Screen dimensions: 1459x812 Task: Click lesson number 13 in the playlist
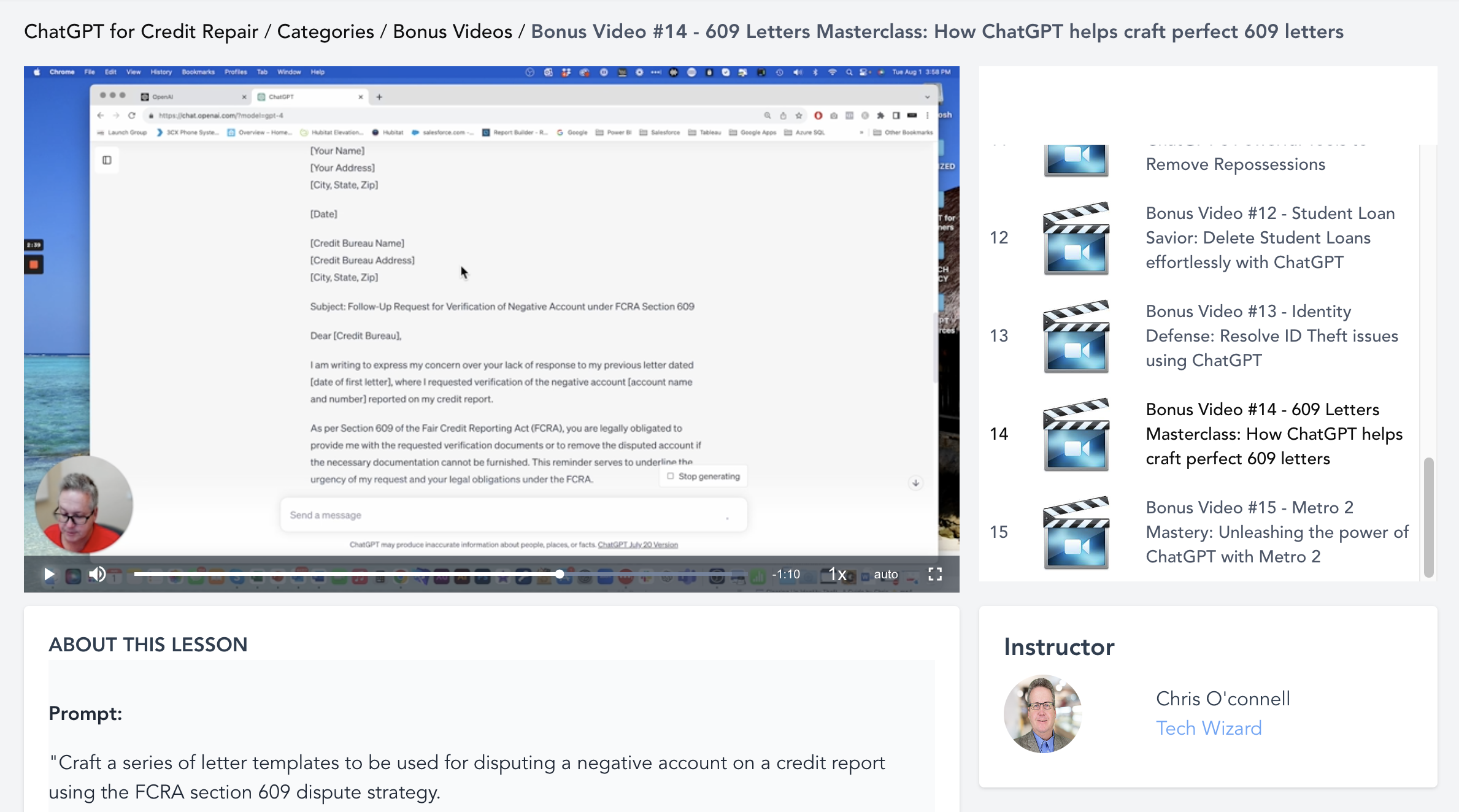tap(999, 336)
